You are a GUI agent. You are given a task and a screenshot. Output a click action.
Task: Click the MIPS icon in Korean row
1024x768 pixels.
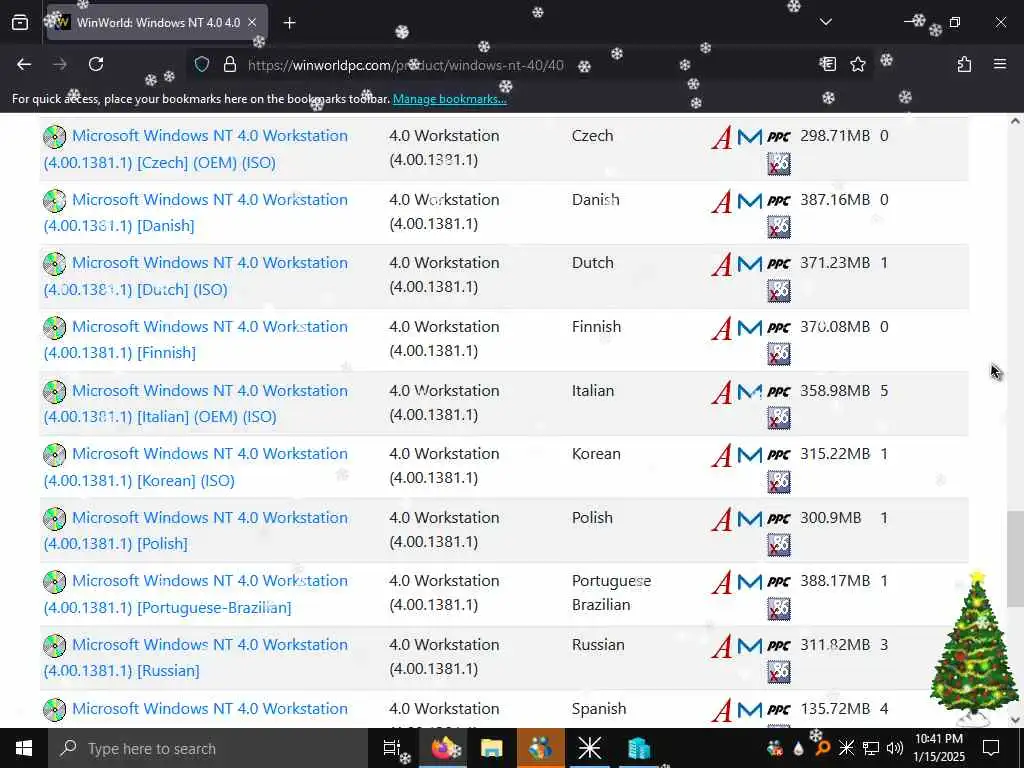tap(750, 455)
